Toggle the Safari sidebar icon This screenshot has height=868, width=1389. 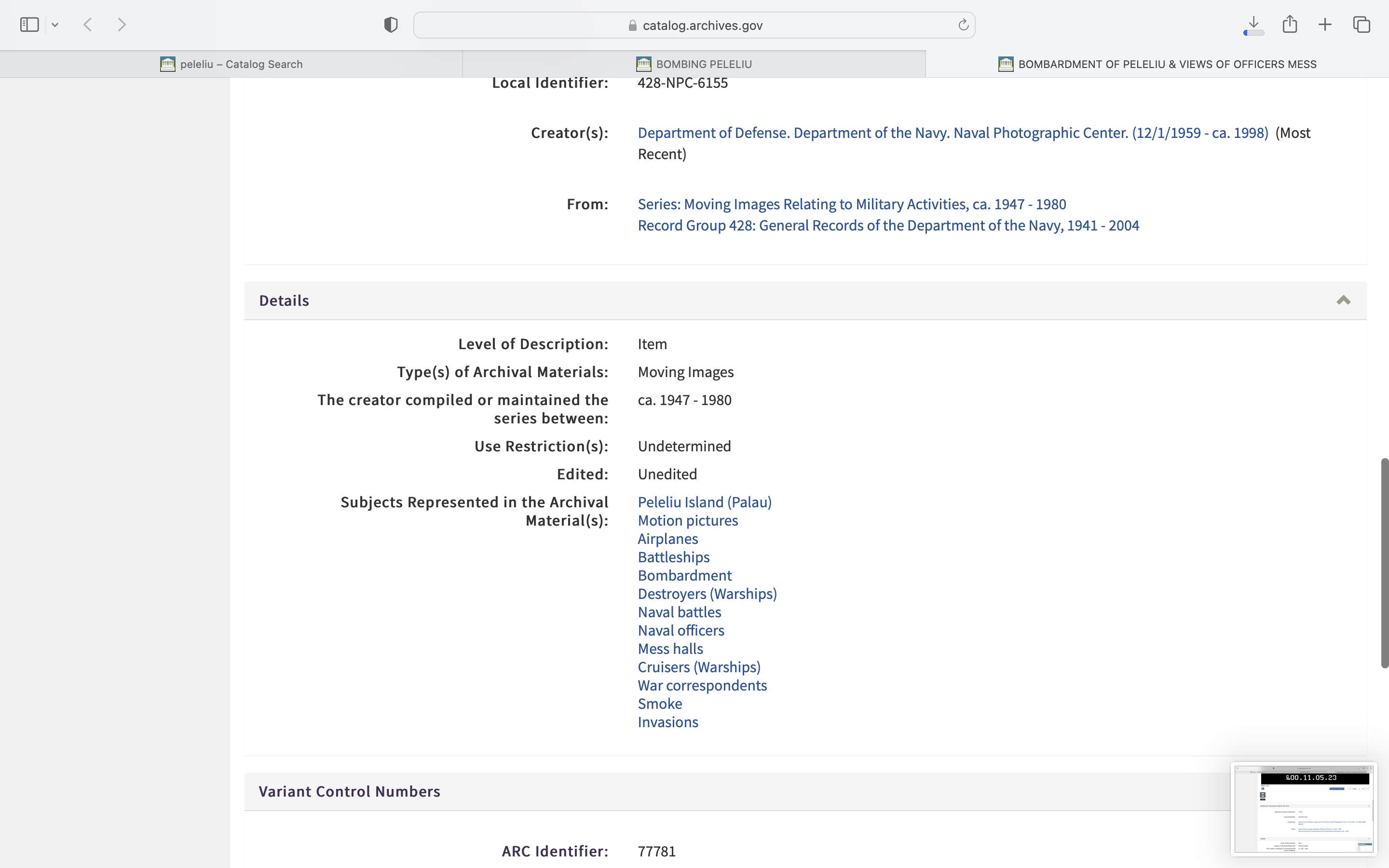click(x=29, y=25)
